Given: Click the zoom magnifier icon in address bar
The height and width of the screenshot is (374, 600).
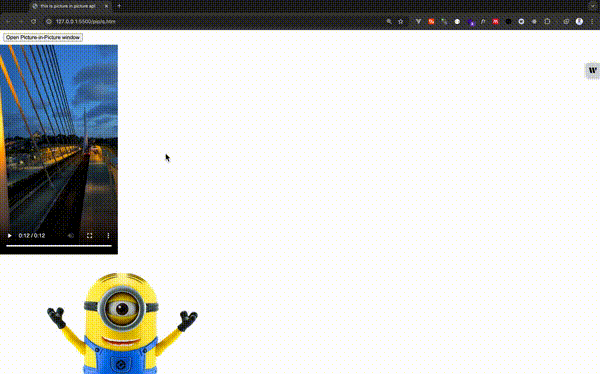Looking at the screenshot, I should click(389, 21).
